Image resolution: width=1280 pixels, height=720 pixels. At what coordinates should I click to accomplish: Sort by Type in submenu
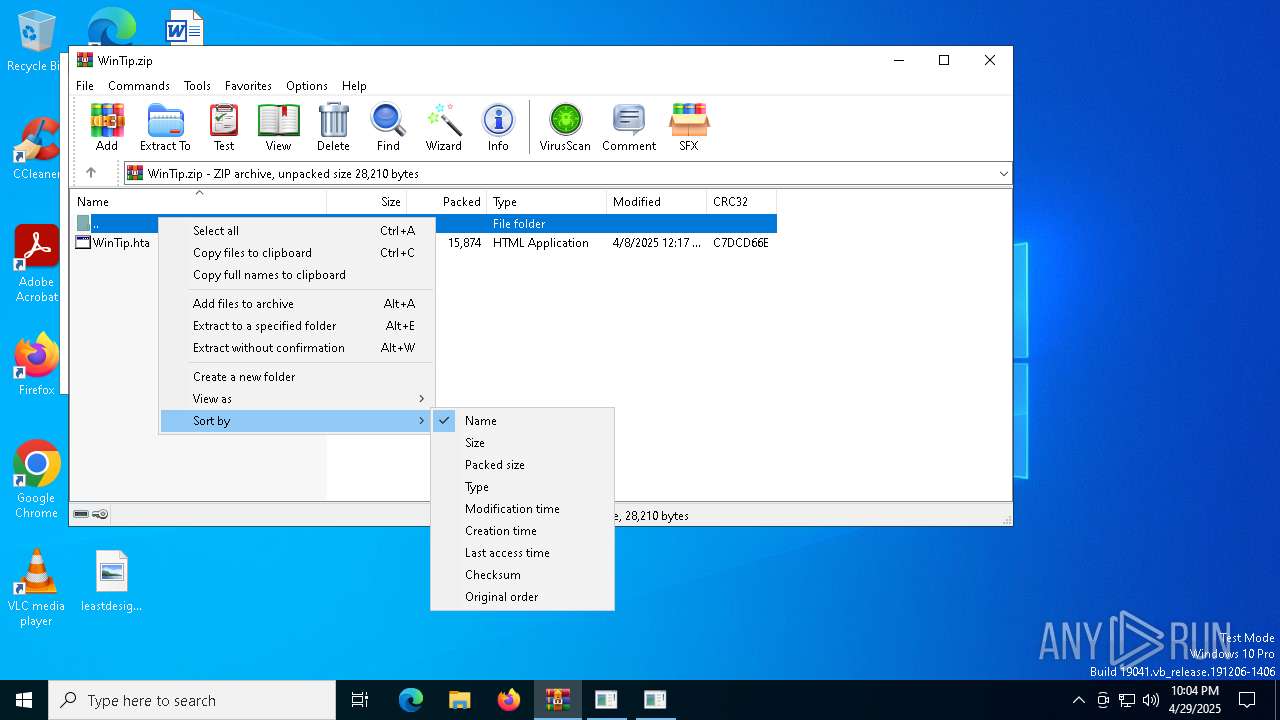(522, 487)
